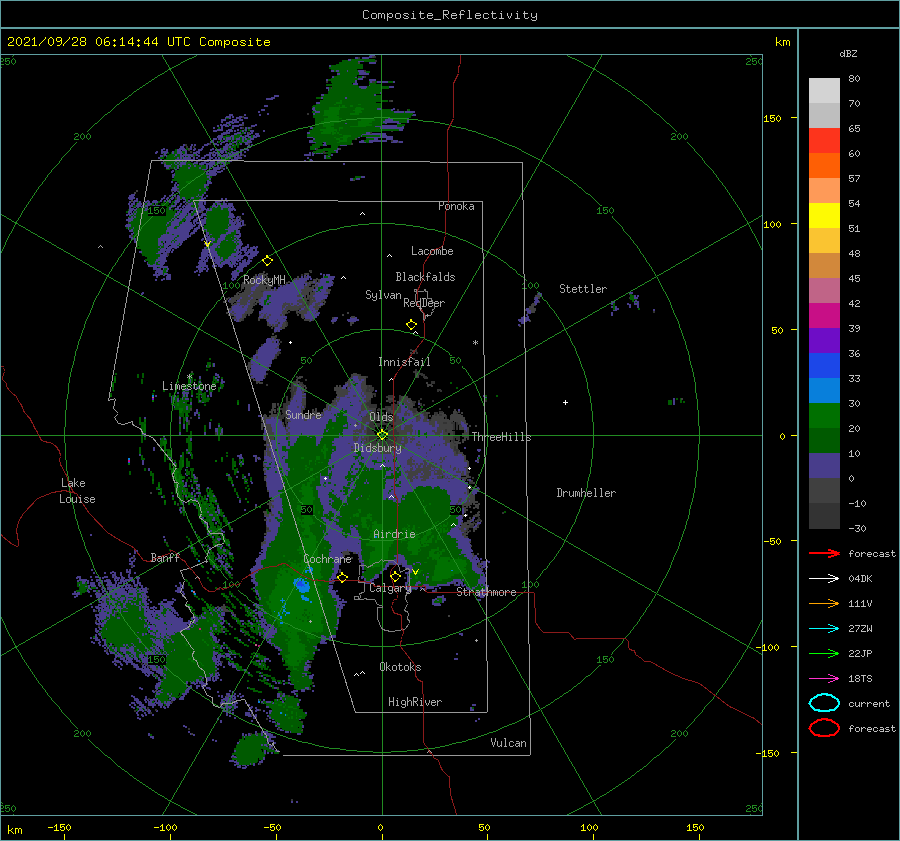Screen dimensions: 900x841
Task: Click the Limestone label
Action: point(189,386)
